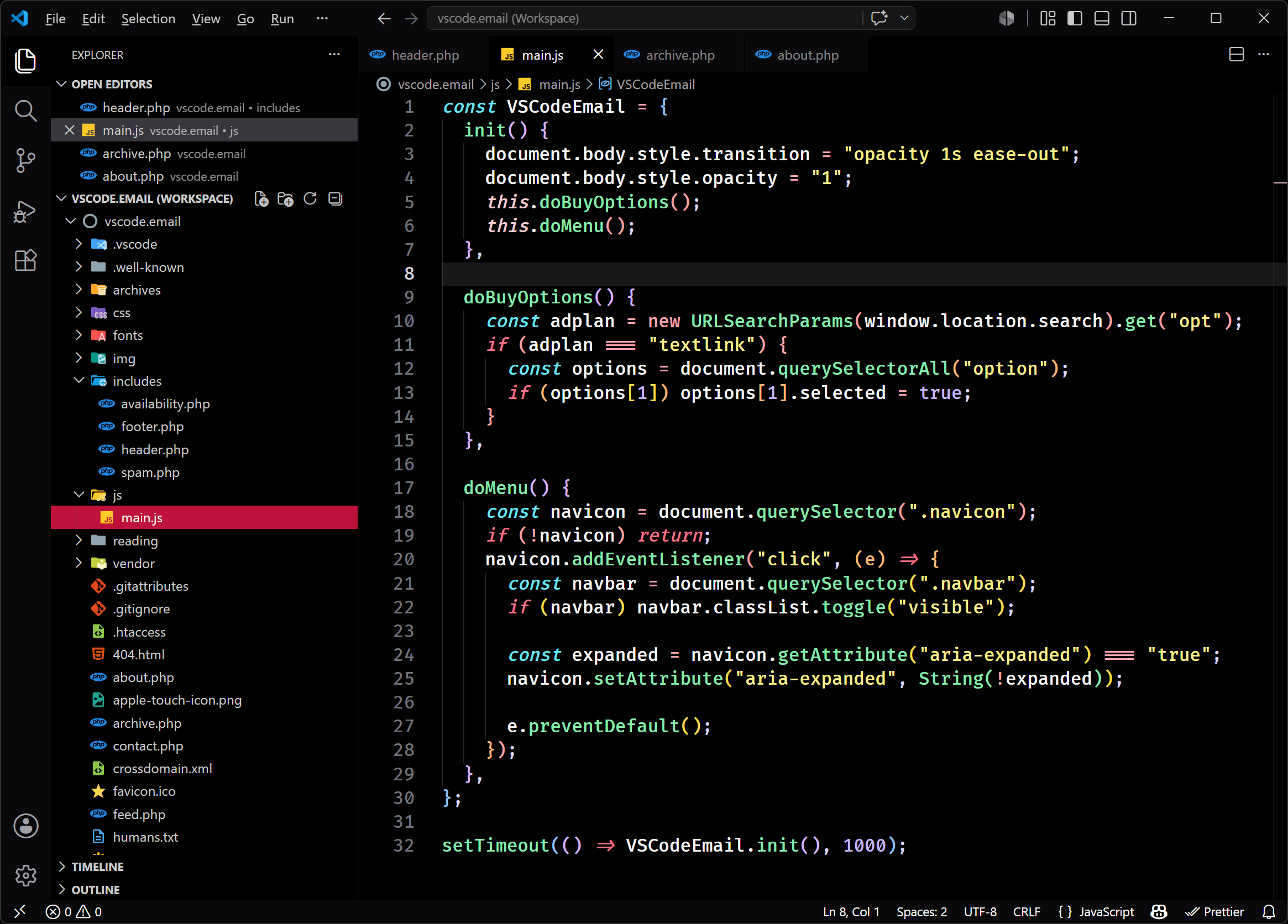Open editor More Actions ellipsis
This screenshot has width=1288, height=924.
[1264, 55]
